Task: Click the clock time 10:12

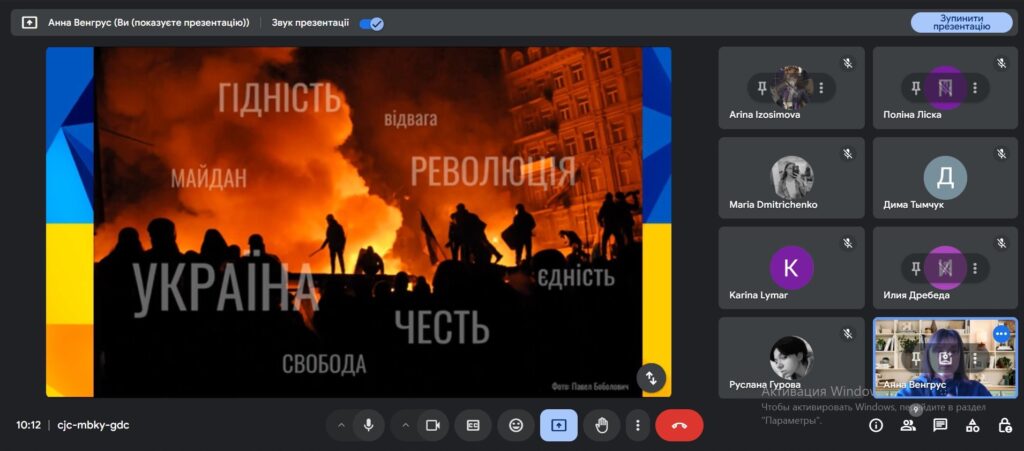Action: click(28, 426)
